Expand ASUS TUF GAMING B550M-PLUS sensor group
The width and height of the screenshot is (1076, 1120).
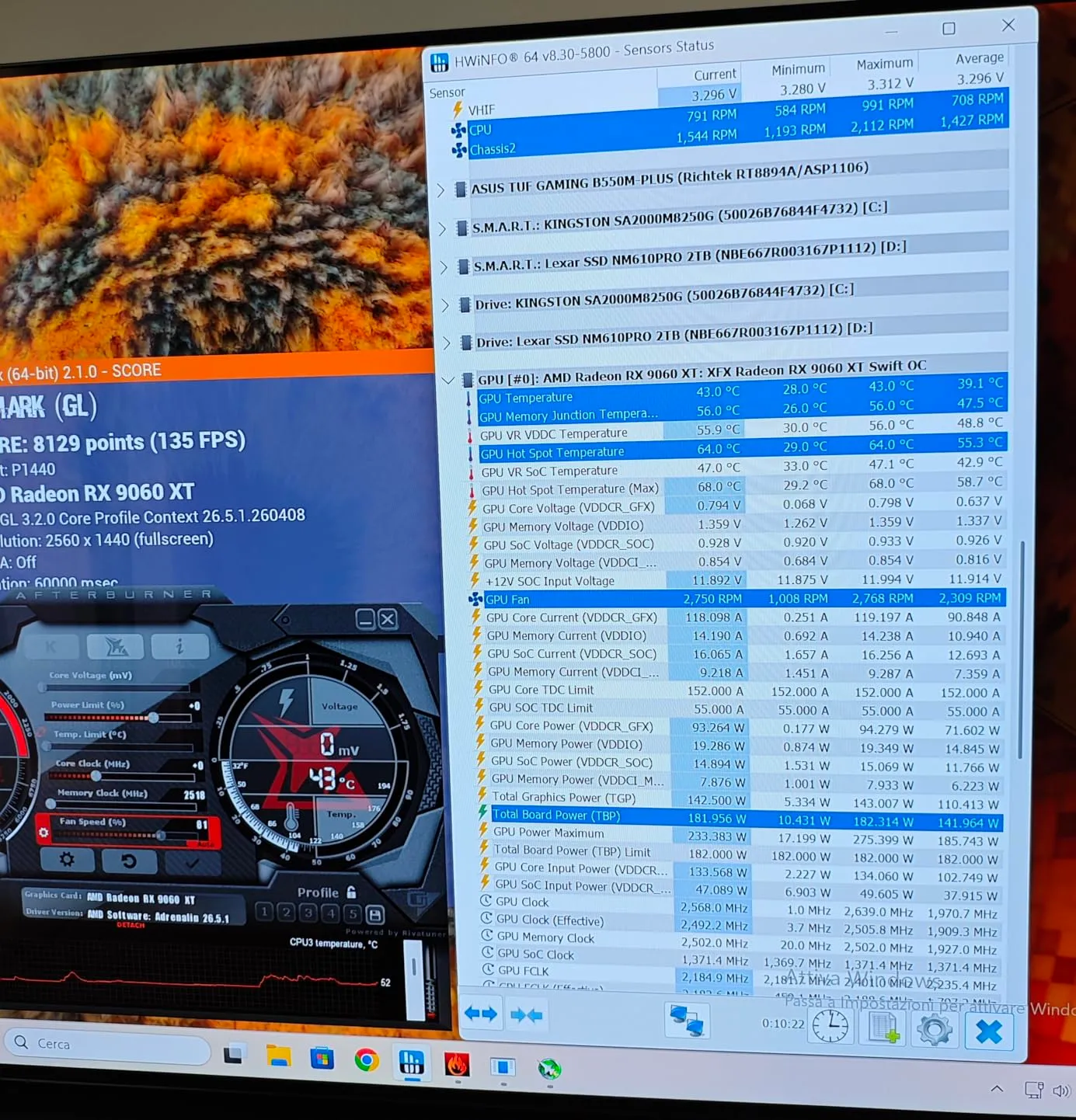tap(440, 190)
